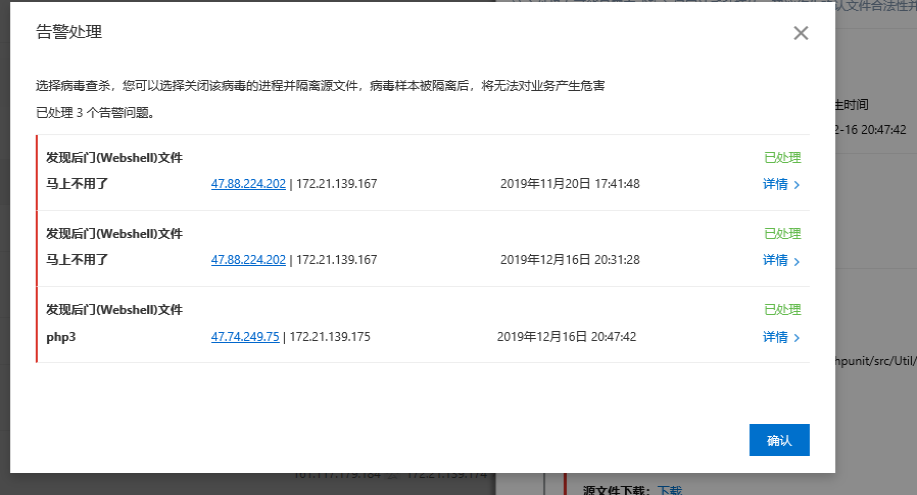
Task: Click the 下载 source file link
Action: pyautogui.click(x=670, y=490)
